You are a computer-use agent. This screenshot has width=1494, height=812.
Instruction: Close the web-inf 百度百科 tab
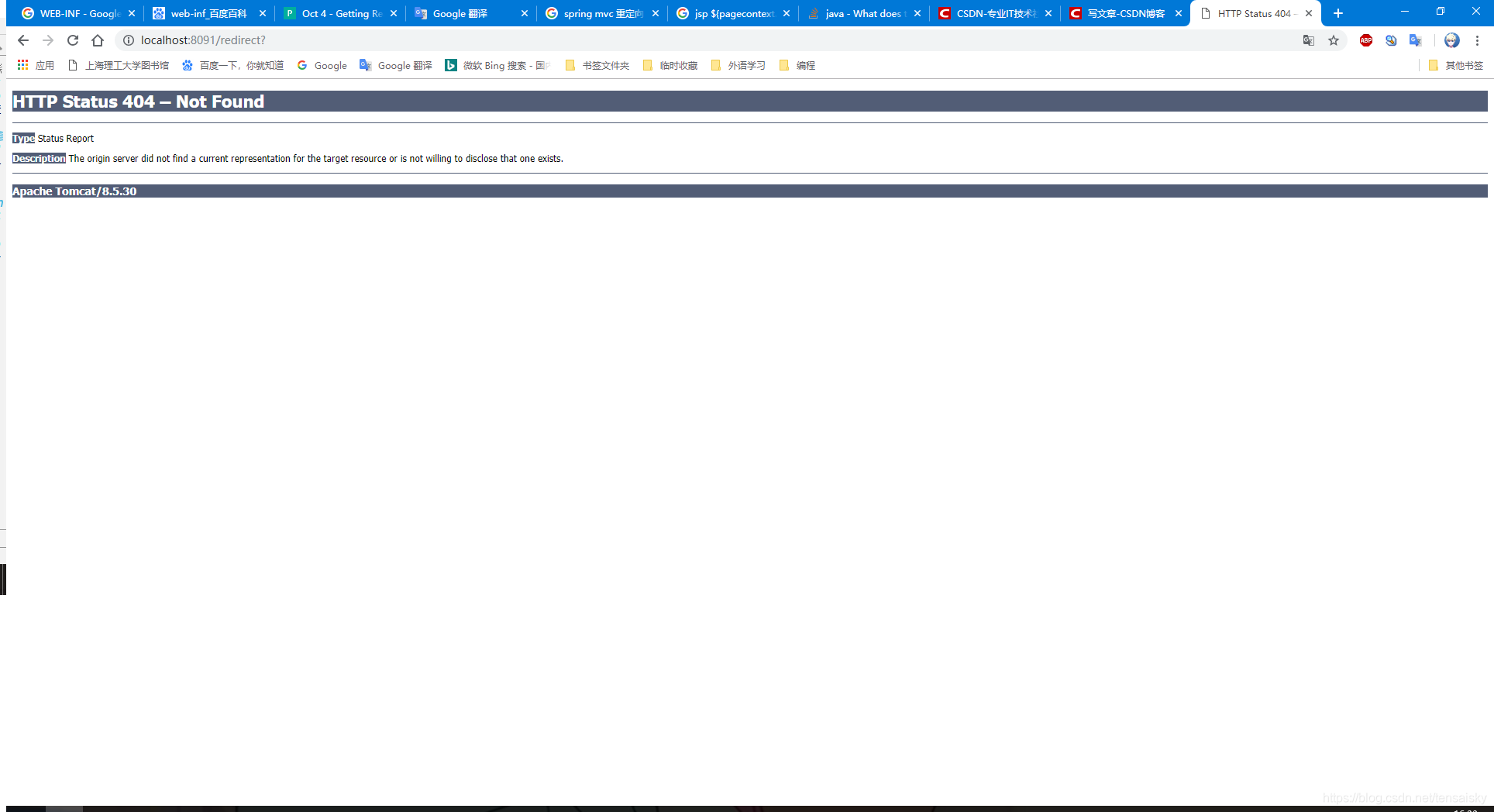pos(263,13)
